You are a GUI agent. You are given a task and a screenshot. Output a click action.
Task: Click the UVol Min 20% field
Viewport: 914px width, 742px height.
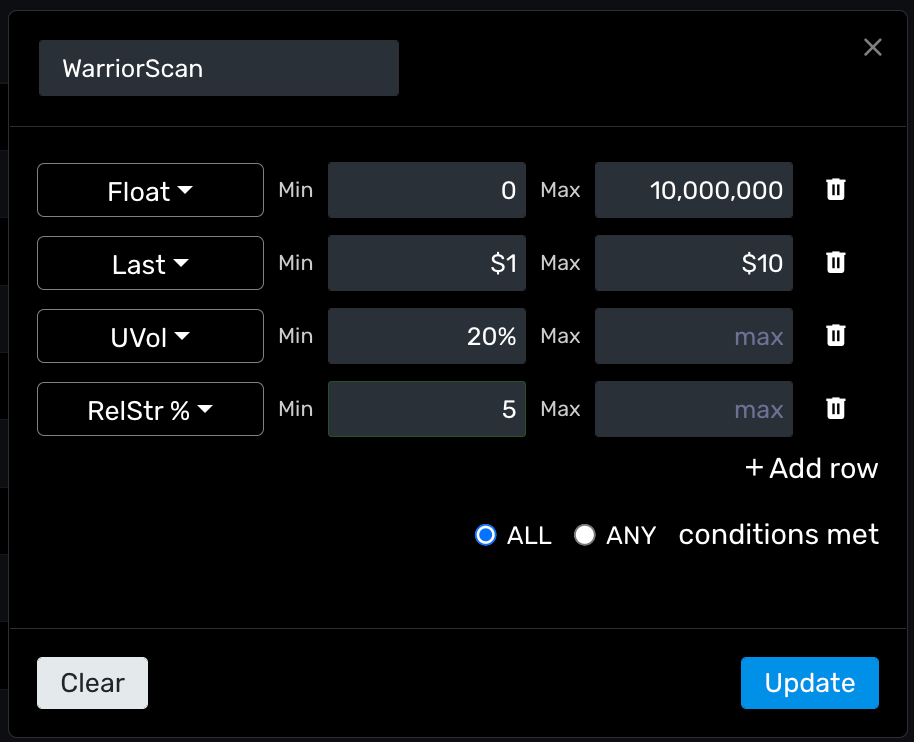pyautogui.click(x=426, y=336)
